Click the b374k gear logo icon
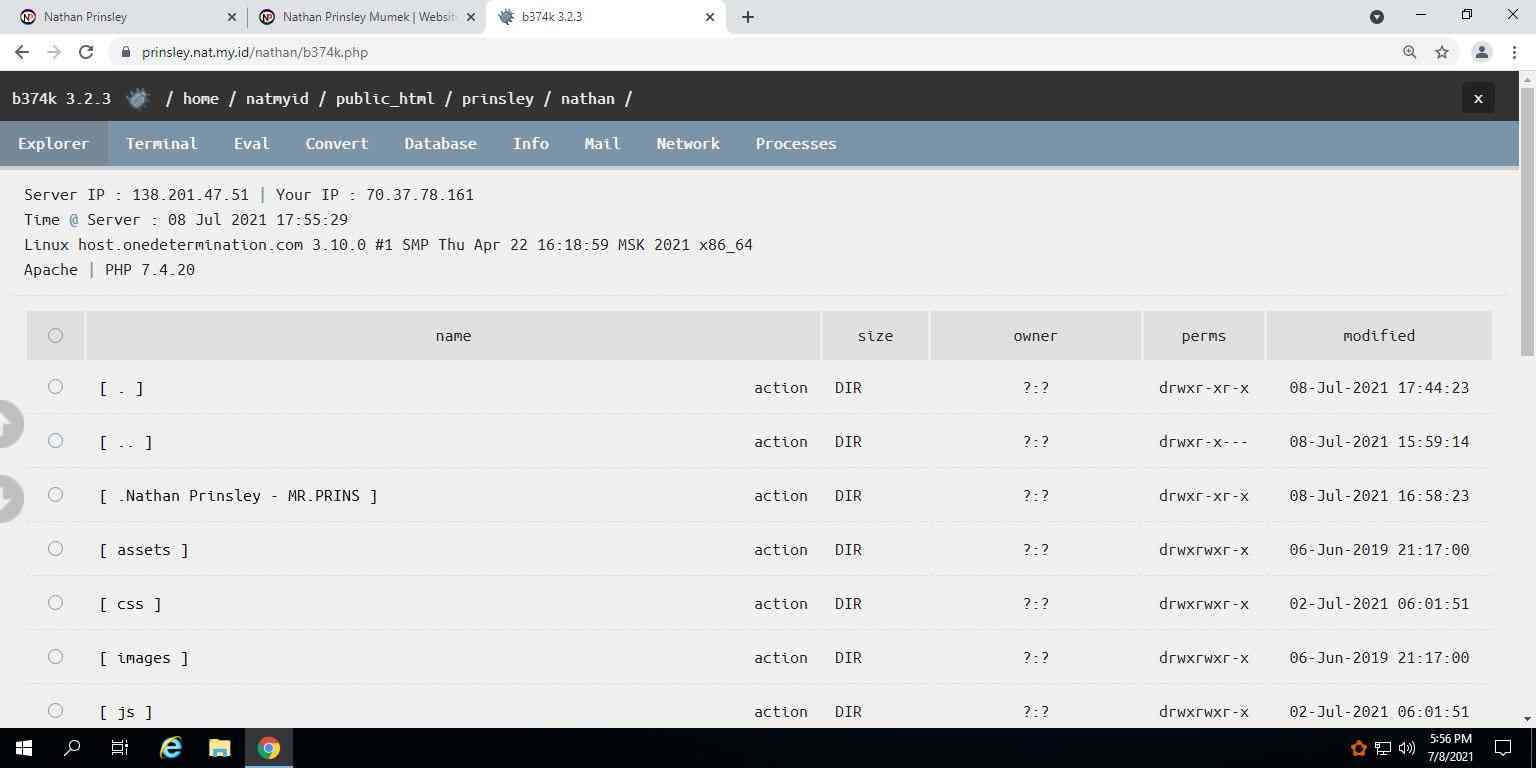Image resolution: width=1536 pixels, height=768 pixels. click(x=138, y=98)
